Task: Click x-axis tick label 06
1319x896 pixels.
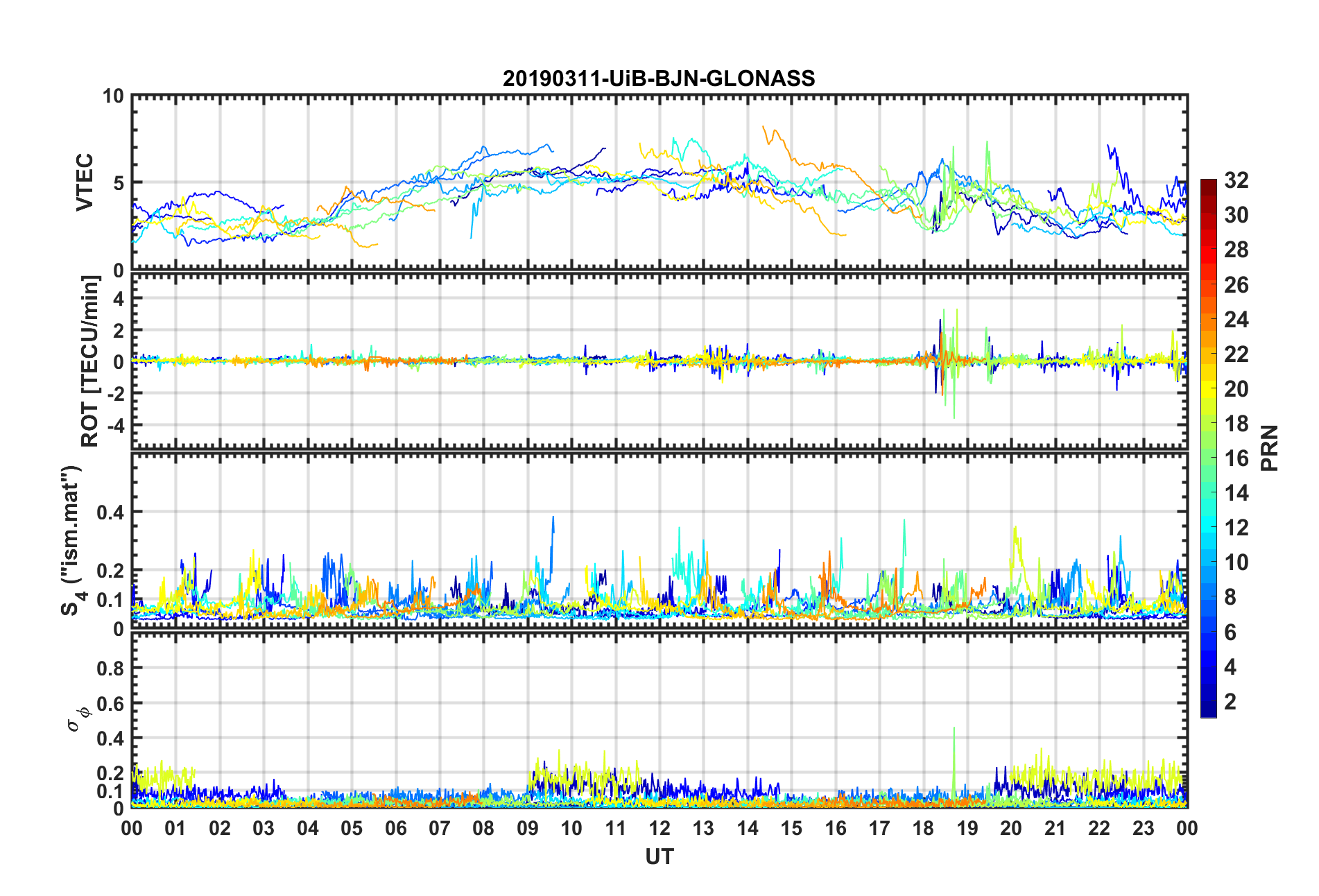Action: [395, 828]
